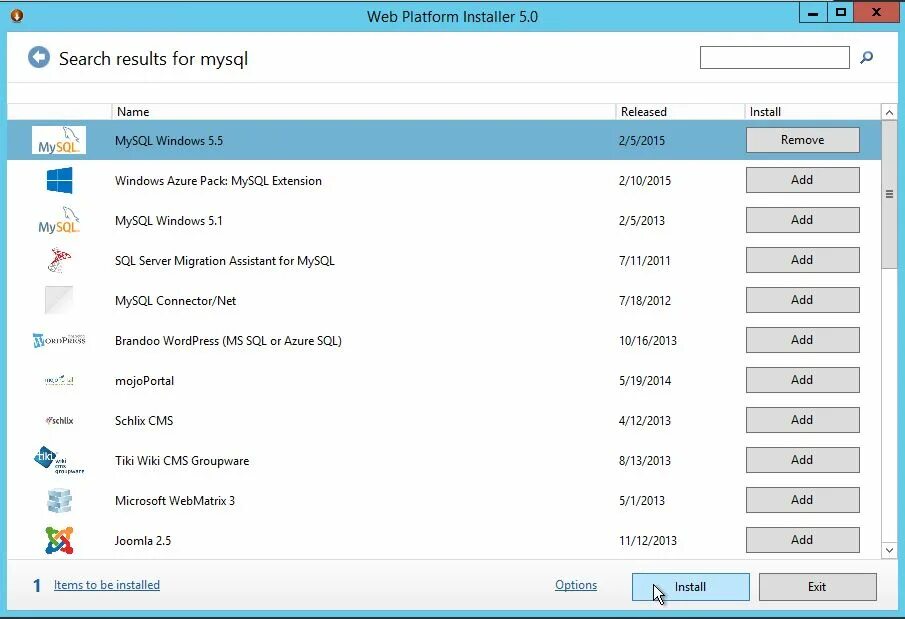
Task: Click the release date 10/16/2013
Action: (648, 341)
